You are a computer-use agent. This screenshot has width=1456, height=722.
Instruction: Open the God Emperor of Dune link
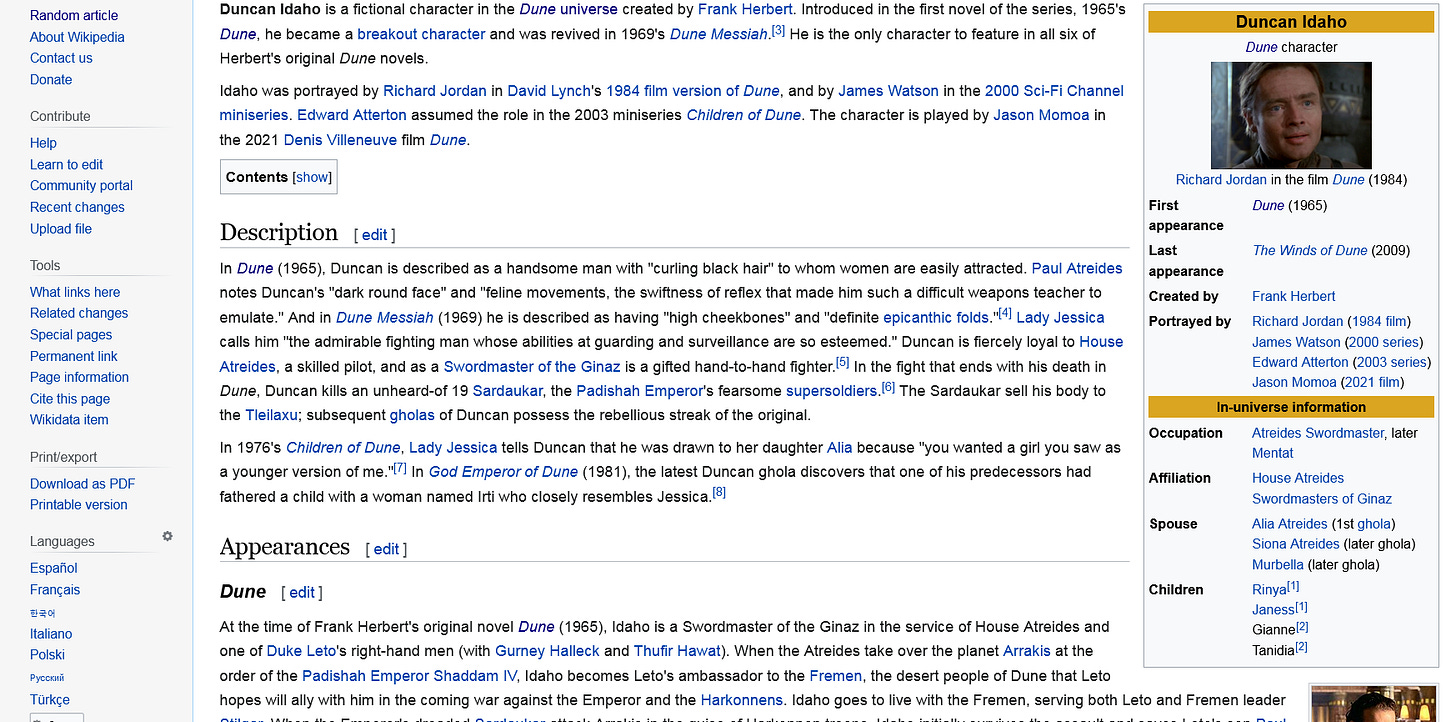point(503,472)
